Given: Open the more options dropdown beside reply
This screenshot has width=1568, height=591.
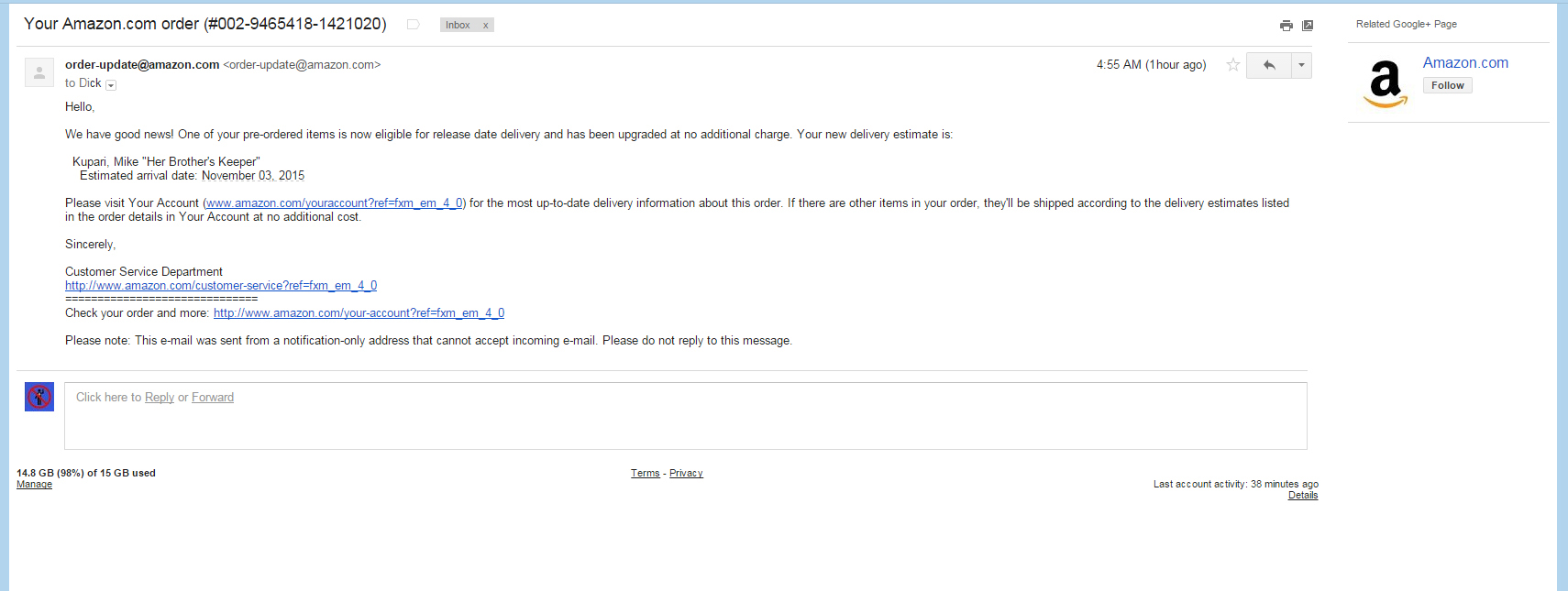Looking at the screenshot, I should [1301, 65].
